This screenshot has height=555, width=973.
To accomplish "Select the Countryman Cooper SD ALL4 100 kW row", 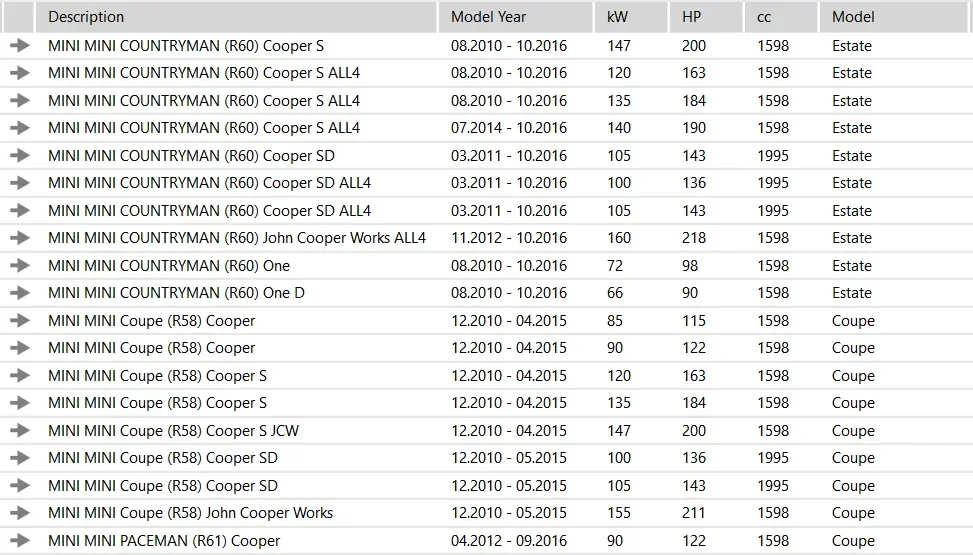I will [486, 183].
